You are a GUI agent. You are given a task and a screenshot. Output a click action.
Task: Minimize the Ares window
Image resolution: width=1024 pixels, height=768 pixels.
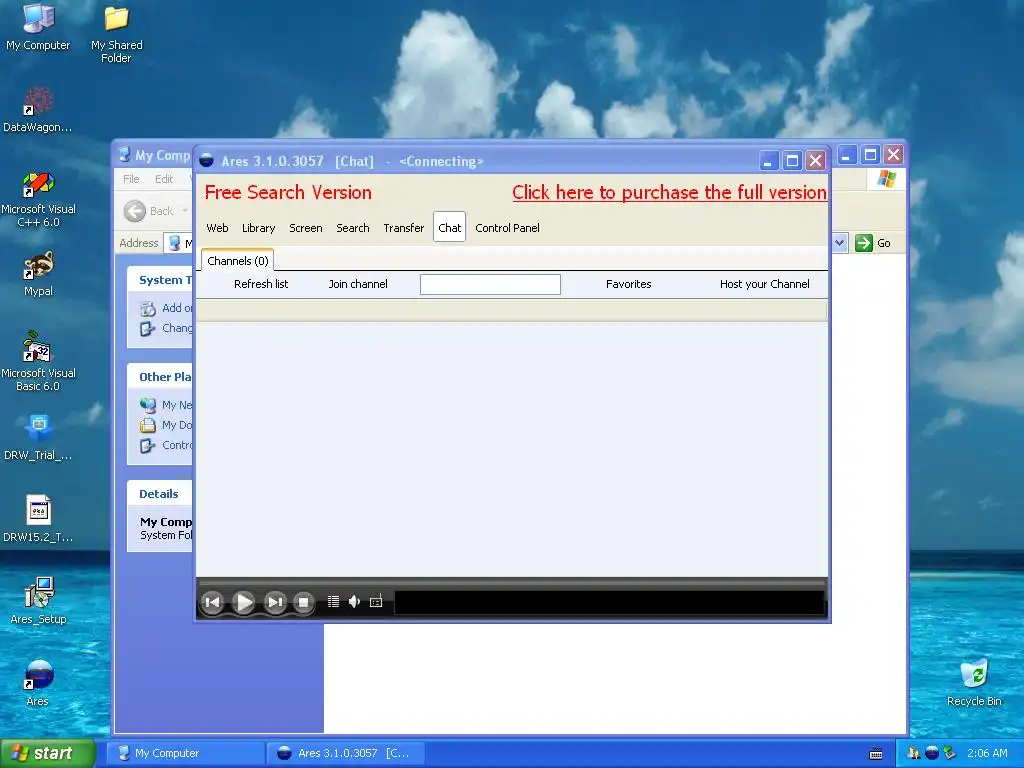(x=769, y=161)
